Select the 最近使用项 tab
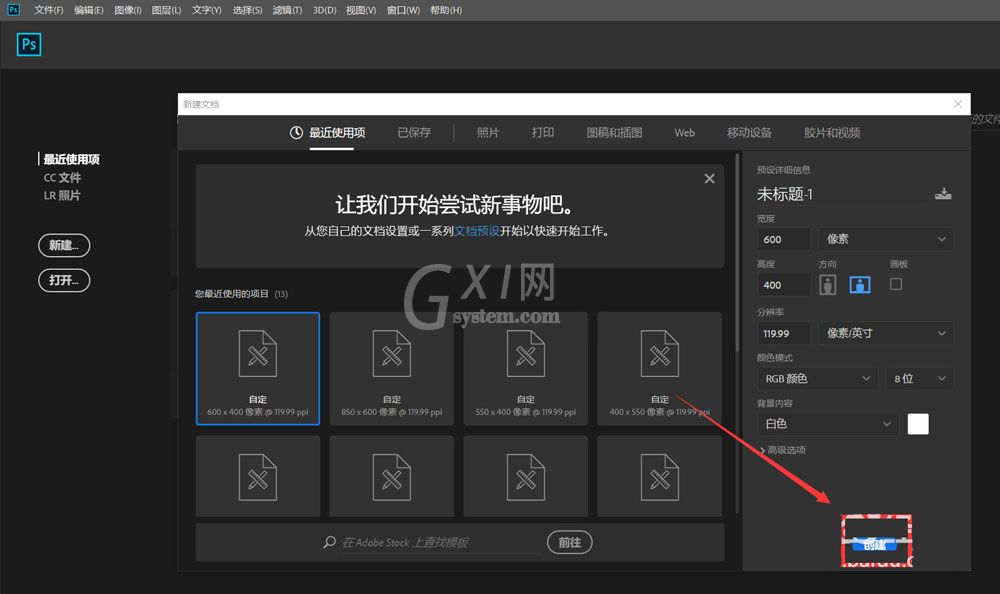 point(337,133)
